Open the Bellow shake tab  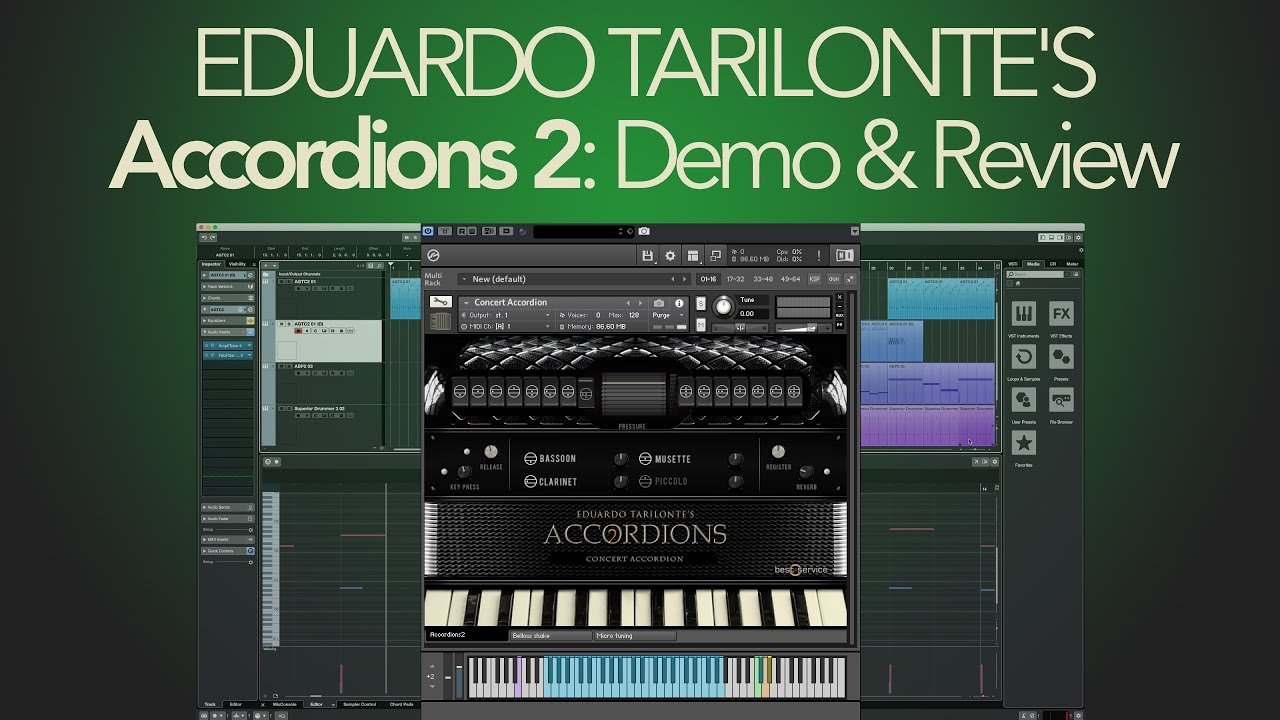[550, 635]
